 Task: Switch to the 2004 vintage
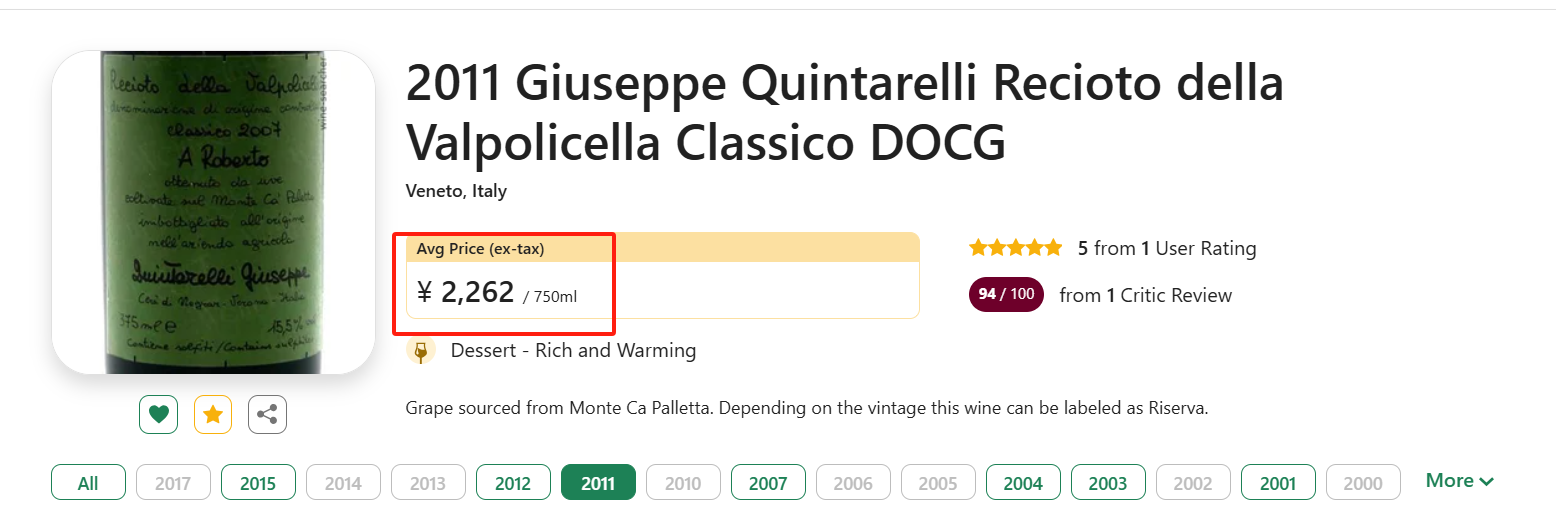click(x=1023, y=483)
